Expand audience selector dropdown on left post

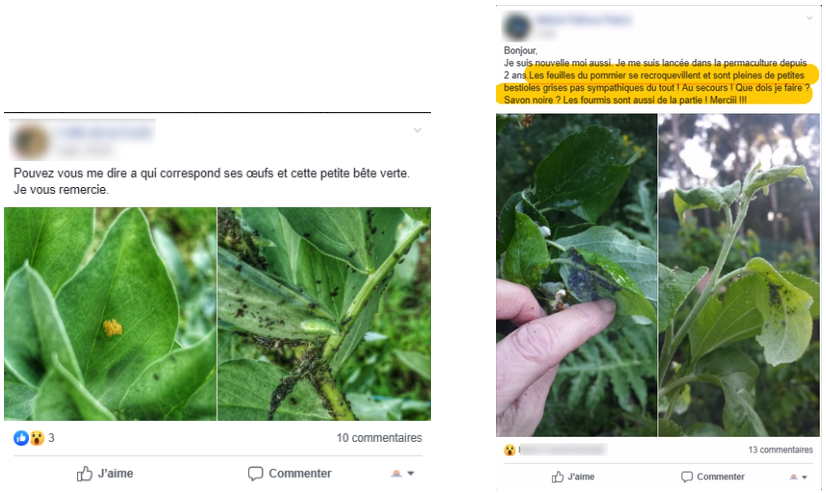[403, 474]
